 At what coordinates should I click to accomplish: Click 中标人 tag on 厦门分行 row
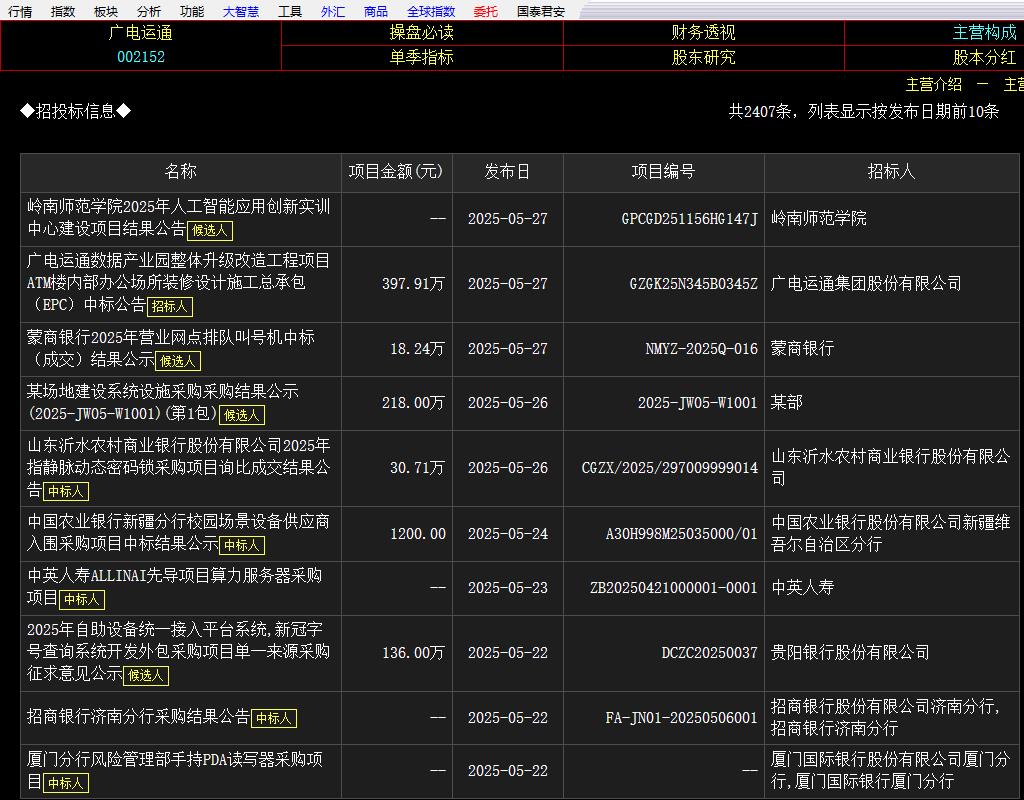coord(66,782)
